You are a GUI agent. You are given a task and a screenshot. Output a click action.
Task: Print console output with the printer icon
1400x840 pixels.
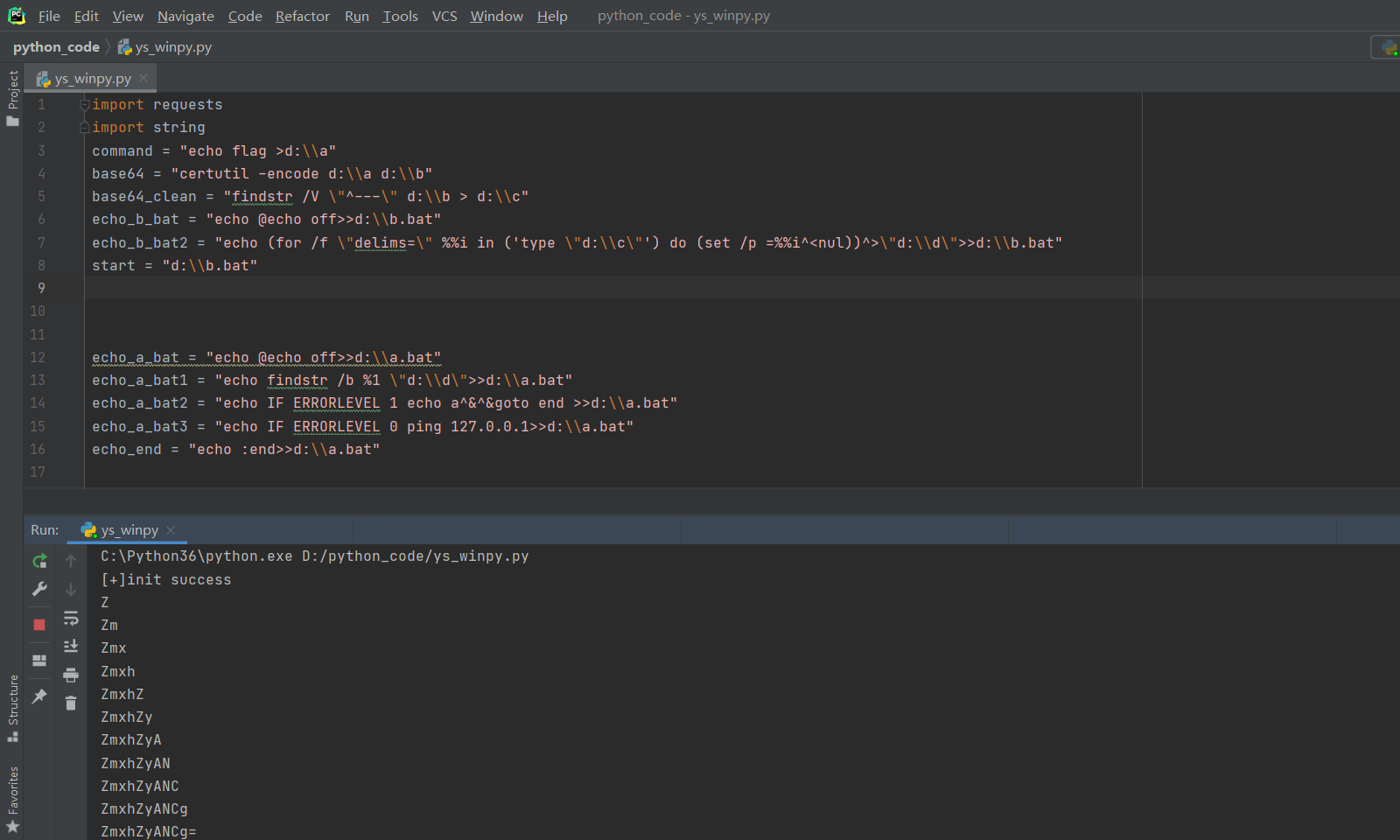tap(71, 675)
